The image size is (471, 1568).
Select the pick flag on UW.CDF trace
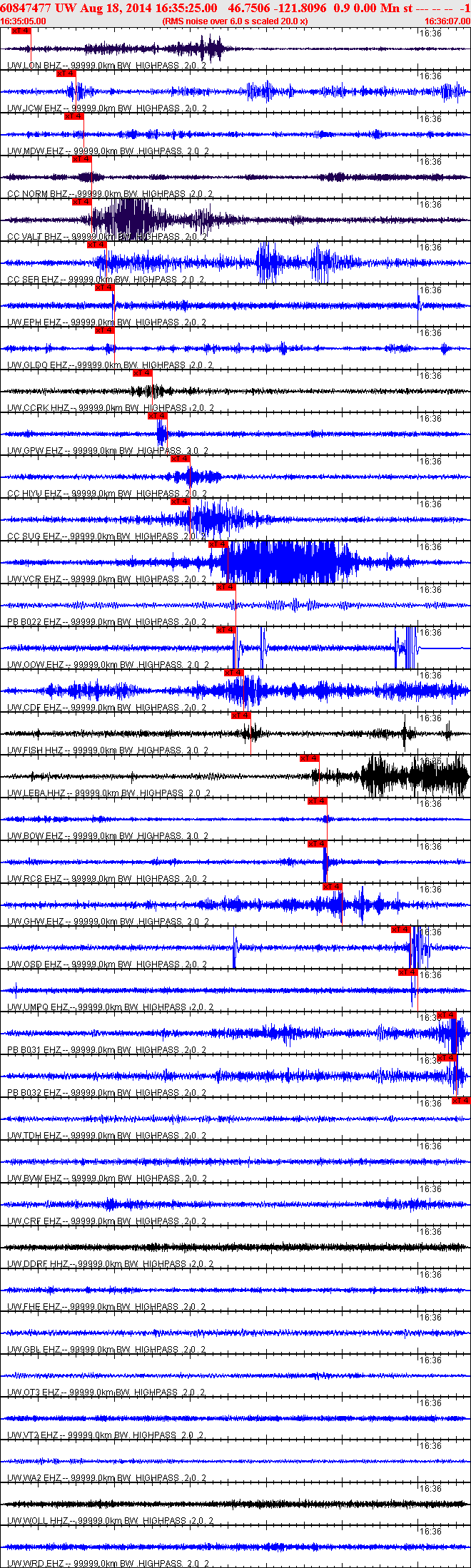233,673
